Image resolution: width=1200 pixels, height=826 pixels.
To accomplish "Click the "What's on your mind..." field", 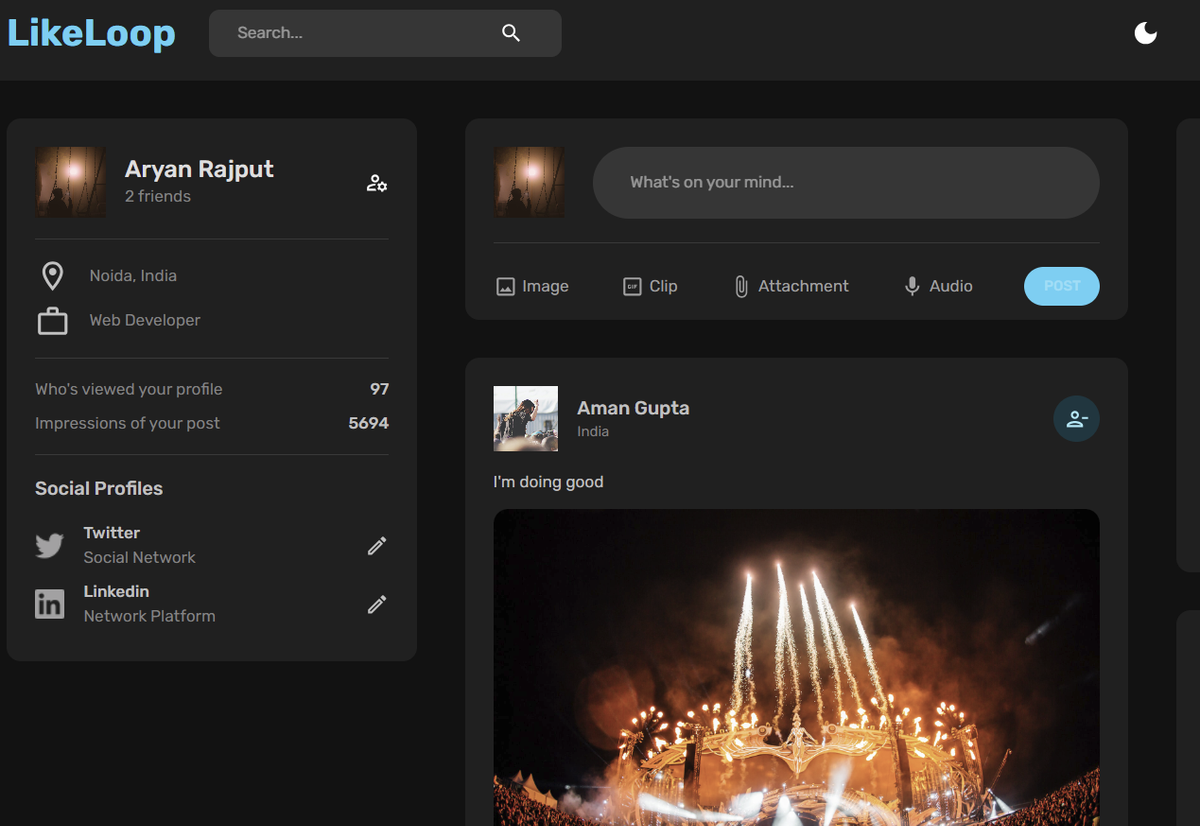I will pos(846,183).
